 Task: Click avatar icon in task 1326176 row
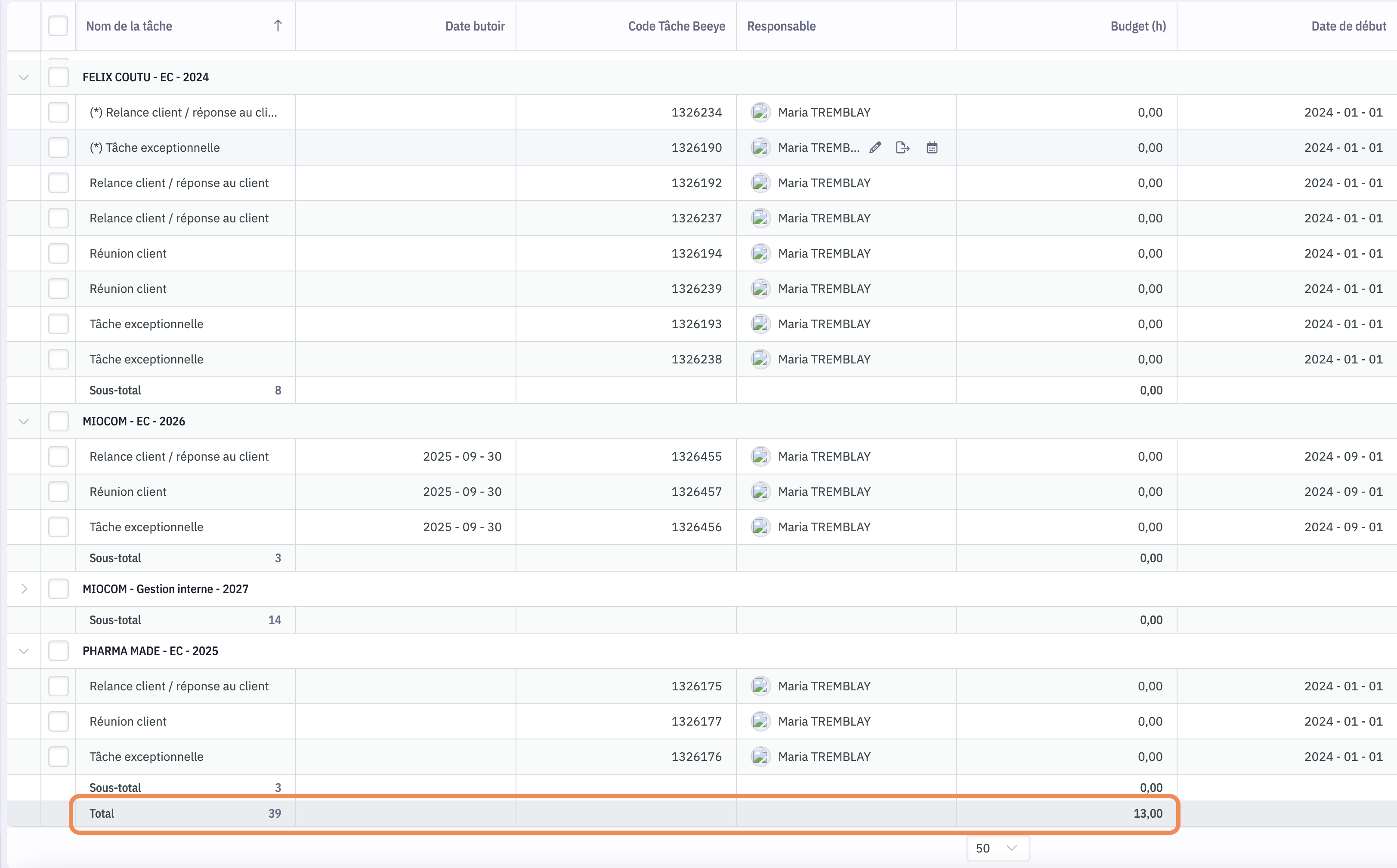pos(760,757)
